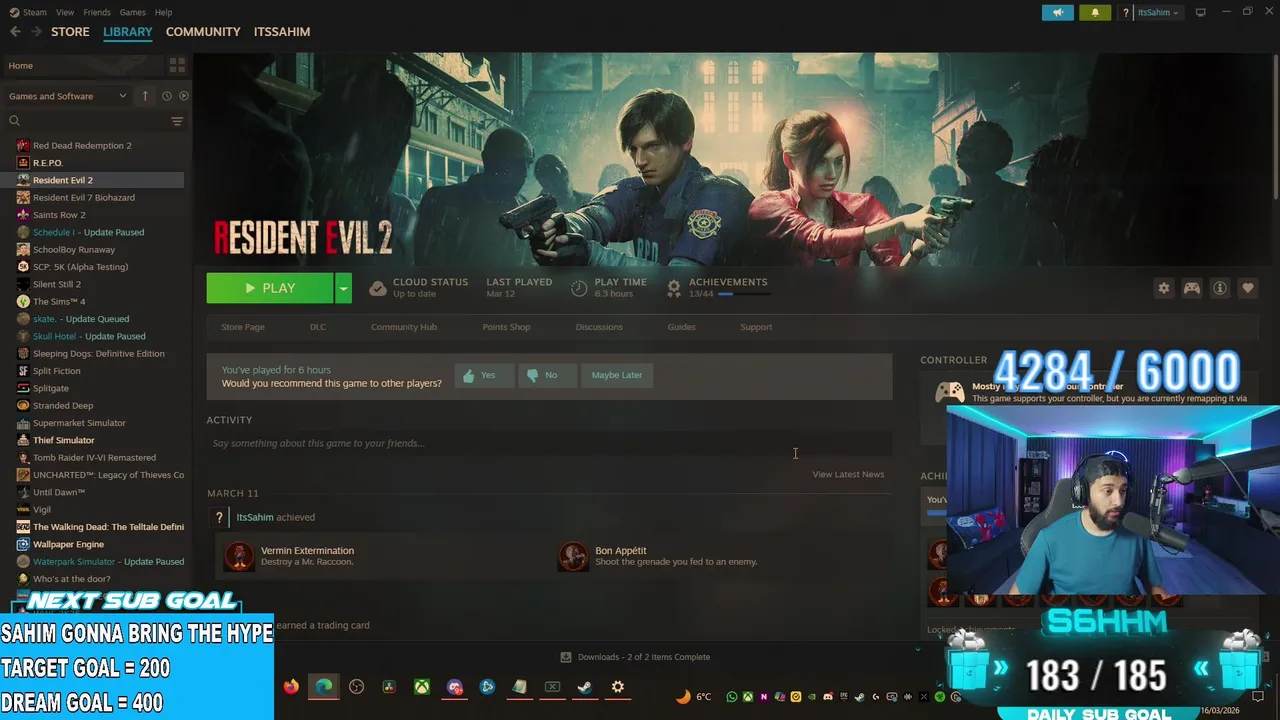Select Thief Simulator in the library
The height and width of the screenshot is (720, 1280).
(64, 440)
